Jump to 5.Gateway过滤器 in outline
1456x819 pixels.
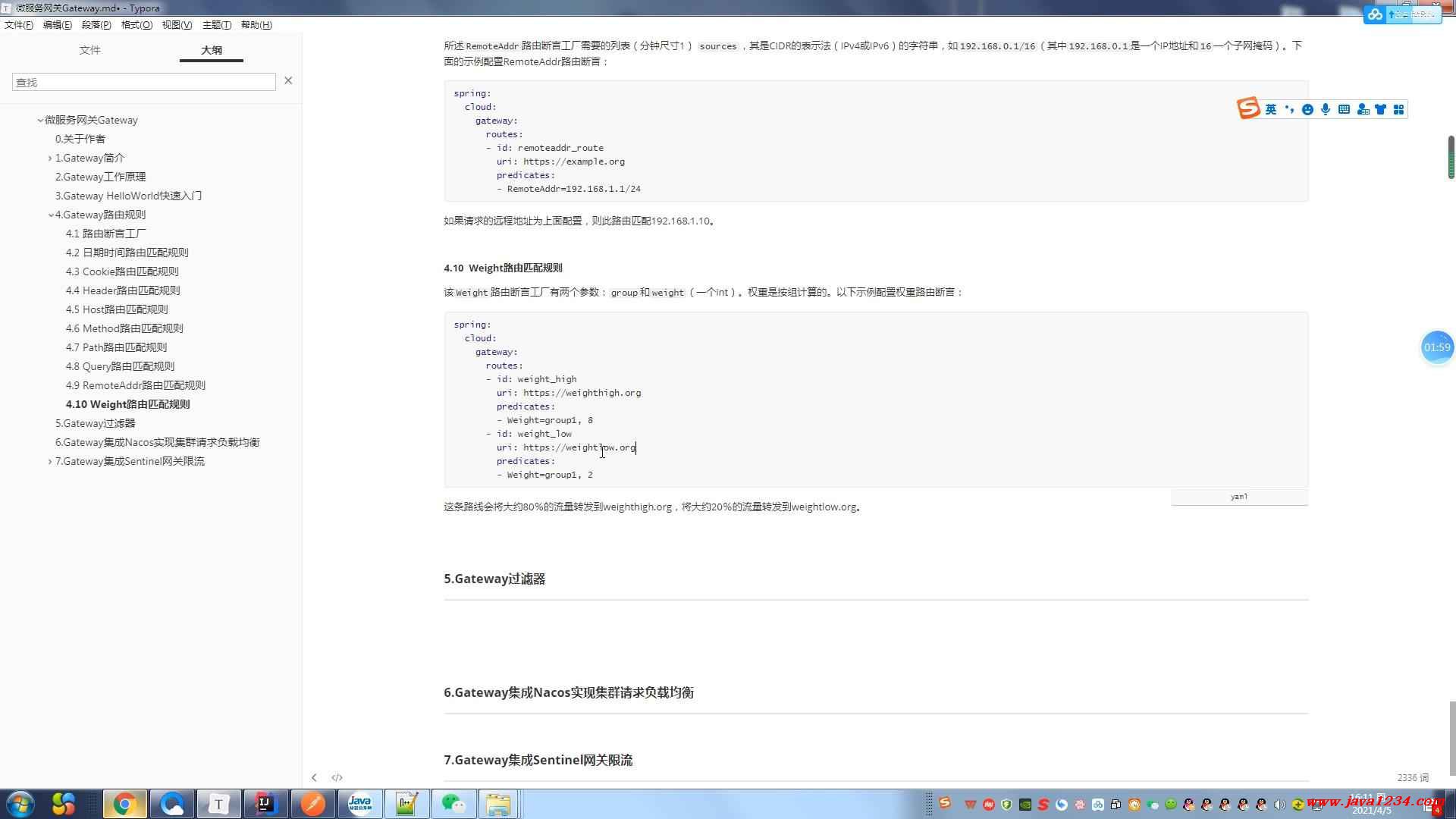click(95, 423)
